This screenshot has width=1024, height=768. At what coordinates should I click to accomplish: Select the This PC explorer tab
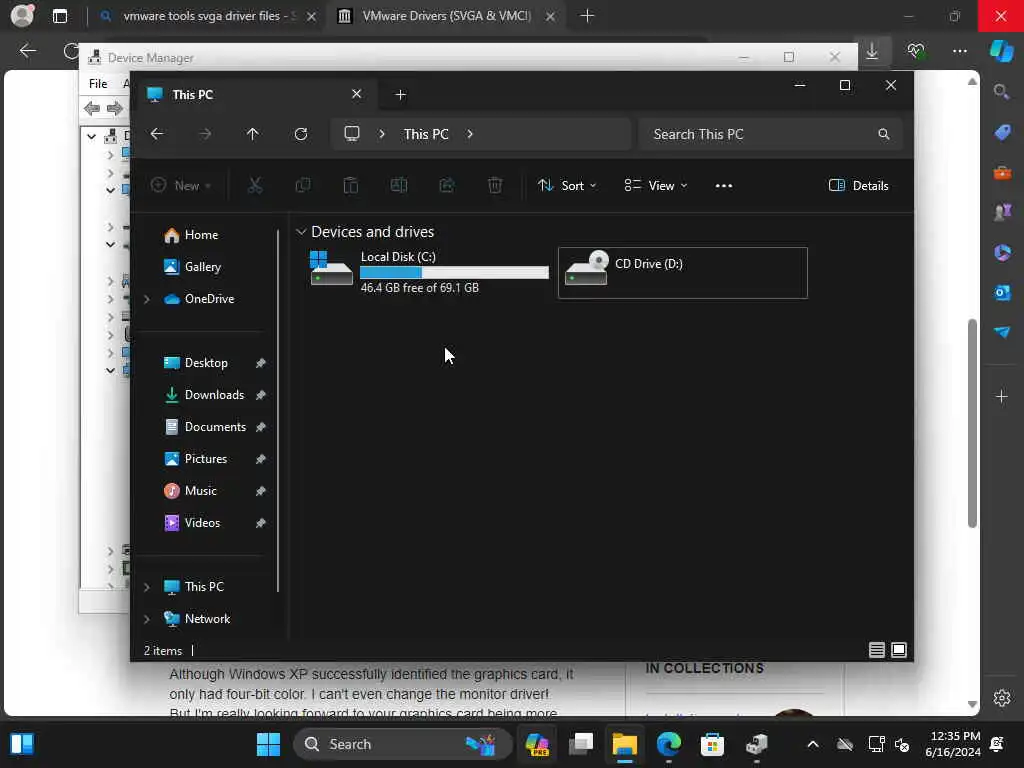click(255, 95)
